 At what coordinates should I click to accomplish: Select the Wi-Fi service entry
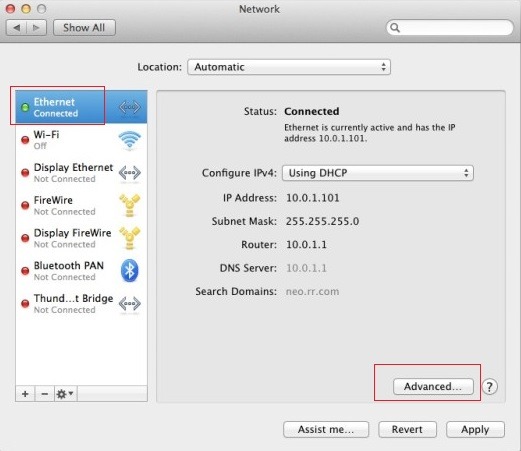[x=81, y=140]
